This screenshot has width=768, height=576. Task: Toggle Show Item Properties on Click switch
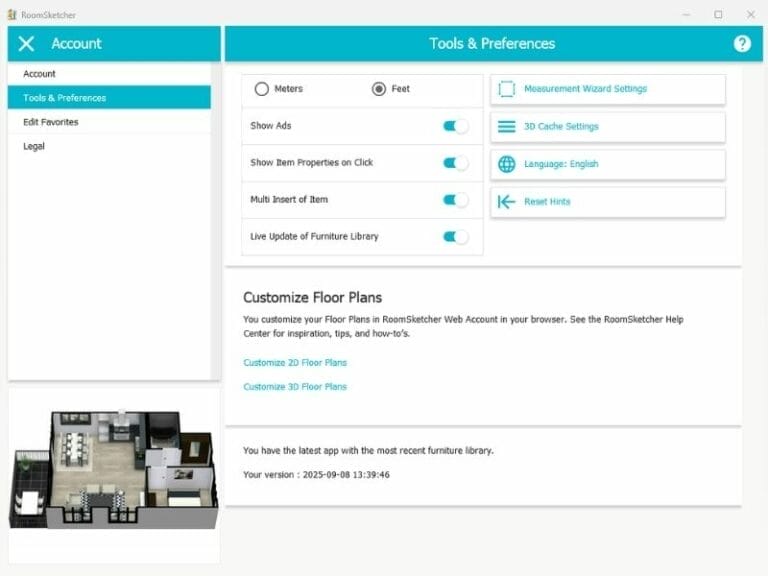pos(456,163)
